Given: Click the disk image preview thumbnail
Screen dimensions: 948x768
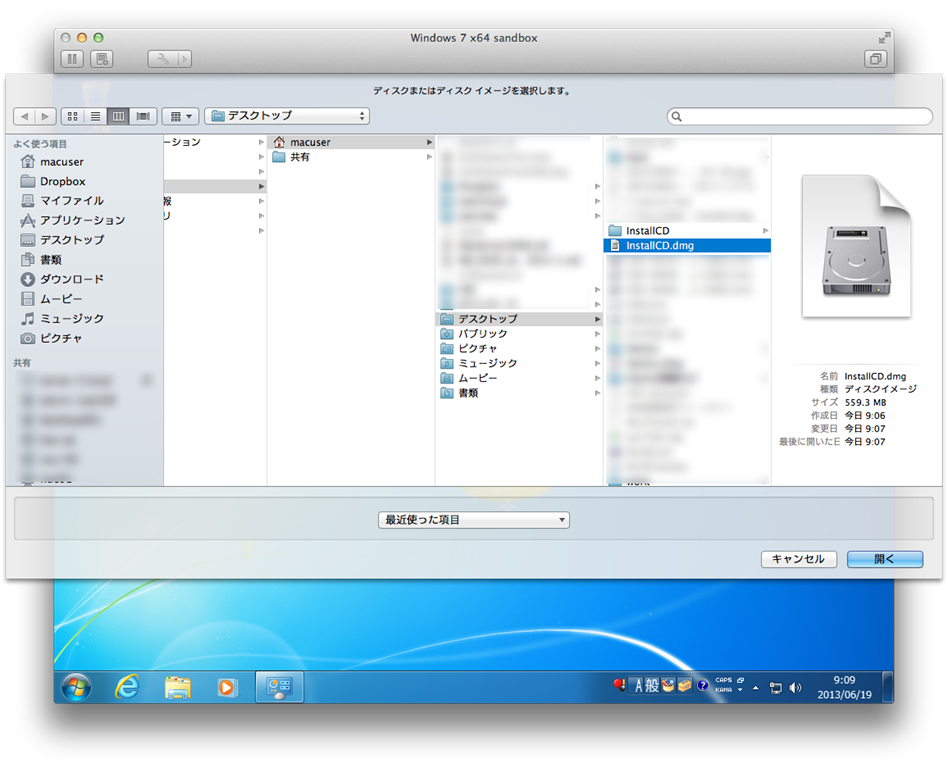Looking at the screenshot, I should click(x=856, y=246).
